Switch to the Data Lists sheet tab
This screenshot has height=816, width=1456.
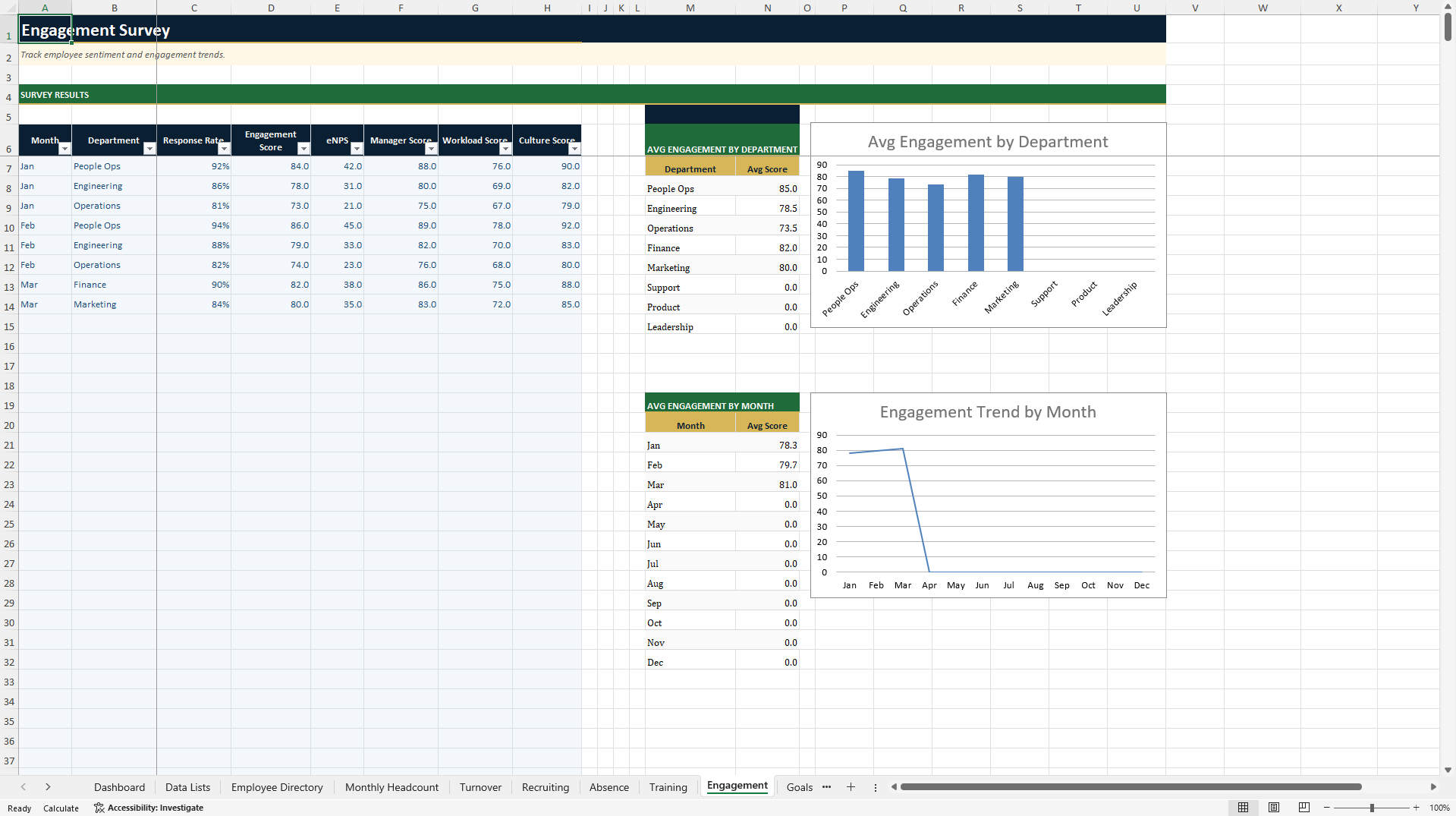(187, 787)
